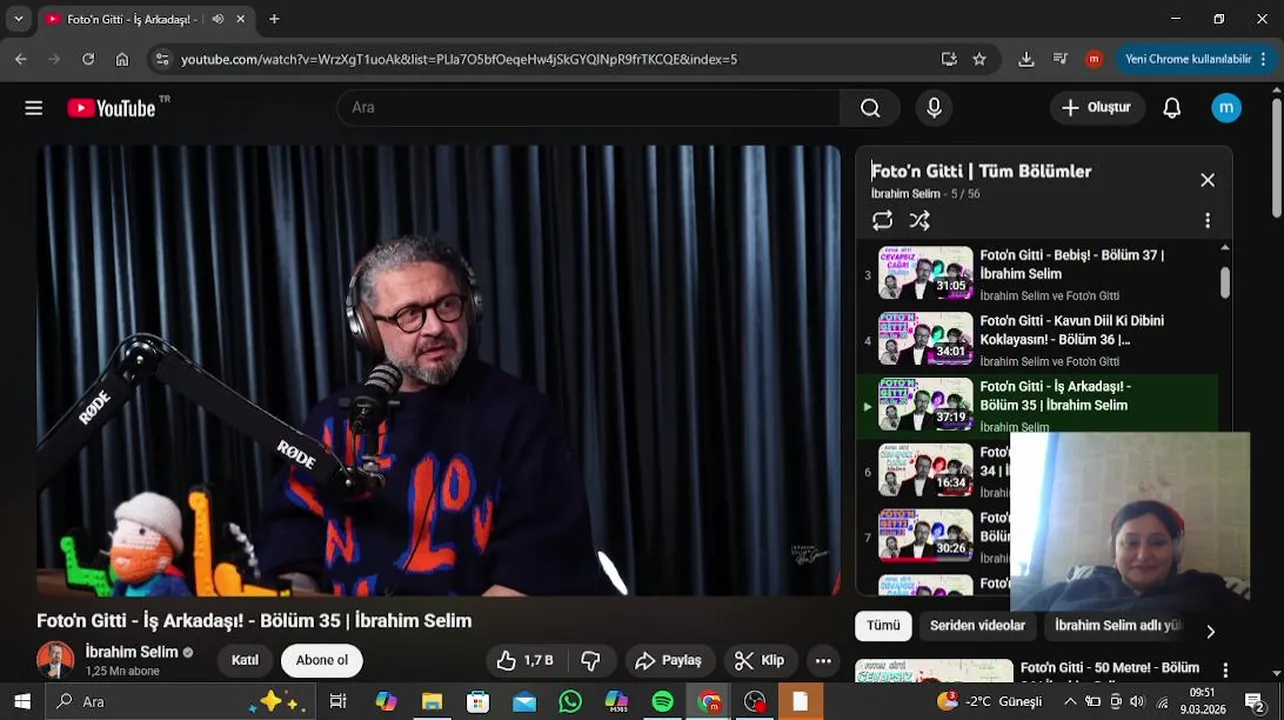
Task: Click the 34:01 video thumbnail
Action: click(x=925, y=339)
